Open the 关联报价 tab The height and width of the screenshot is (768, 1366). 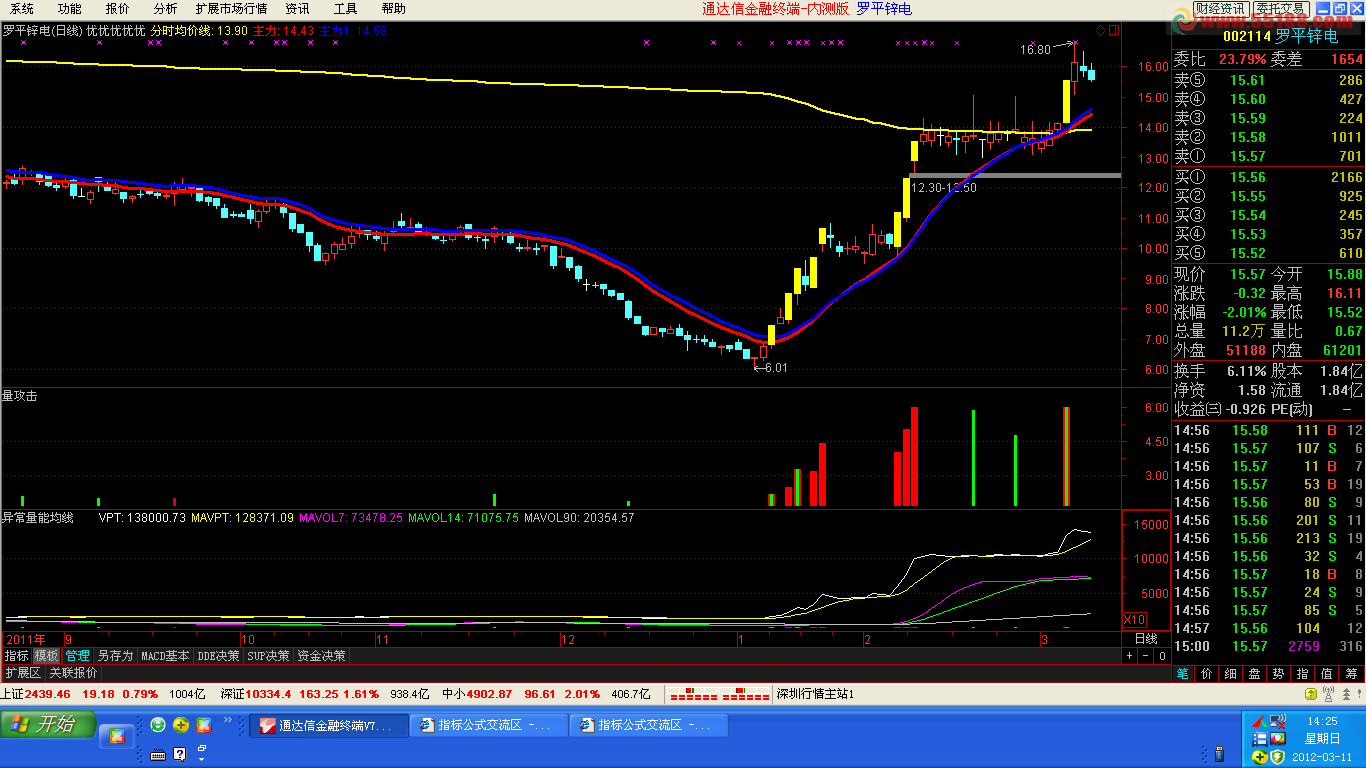pos(74,673)
